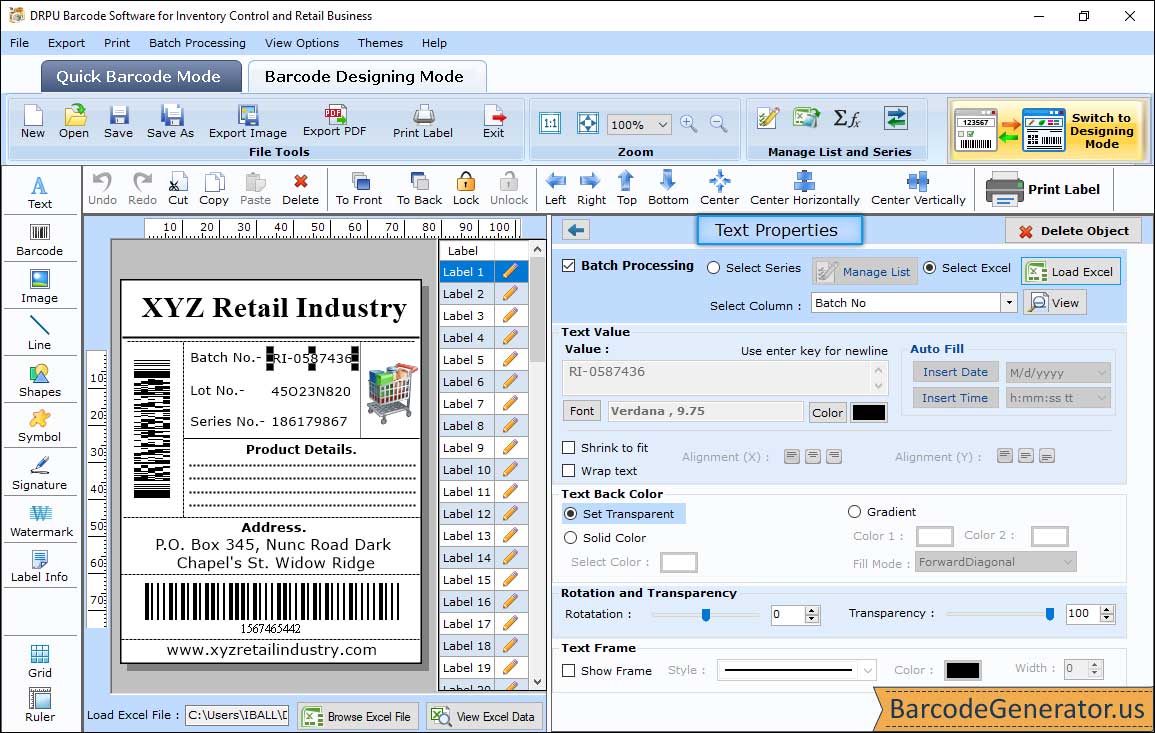Open the formula series (Σfx) icon
Viewport: 1155px width, 733px height.
pyautogui.click(x=846, y=118)
